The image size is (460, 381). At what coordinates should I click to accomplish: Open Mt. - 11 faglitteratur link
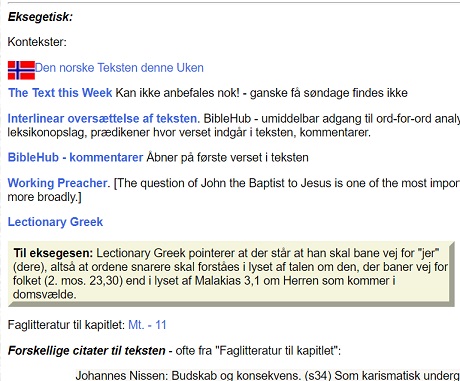tap(147, 325)
